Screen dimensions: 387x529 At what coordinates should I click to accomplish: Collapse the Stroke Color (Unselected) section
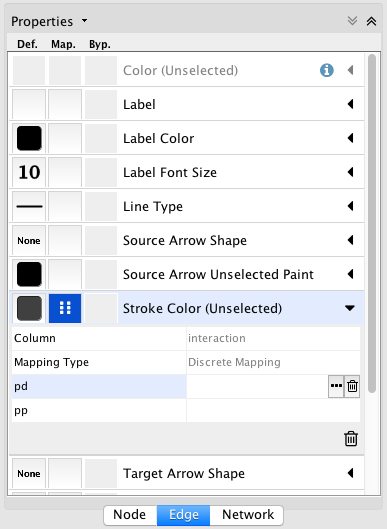point(350,308)
